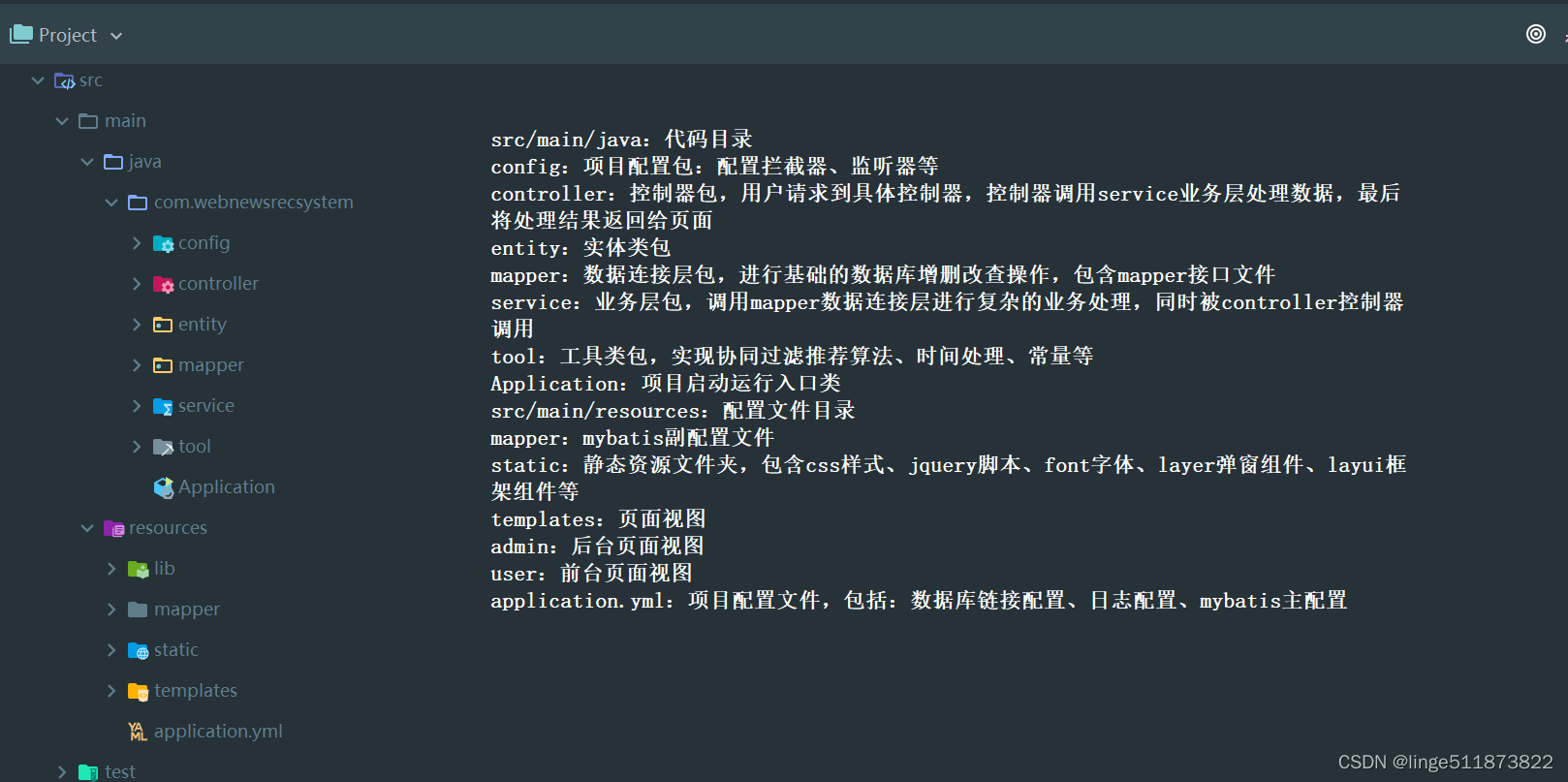Select the test folder label

(x=120, y=772)
